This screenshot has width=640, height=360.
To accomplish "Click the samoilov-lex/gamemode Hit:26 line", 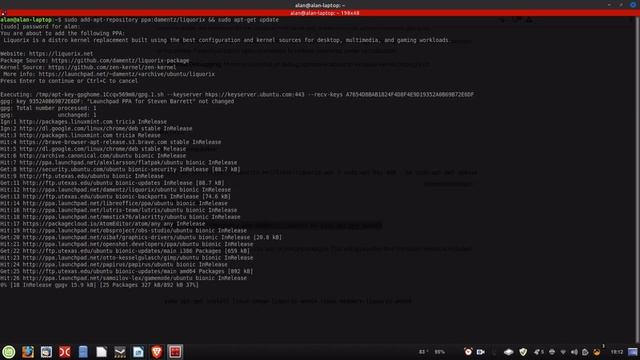I will pos(123,278).
